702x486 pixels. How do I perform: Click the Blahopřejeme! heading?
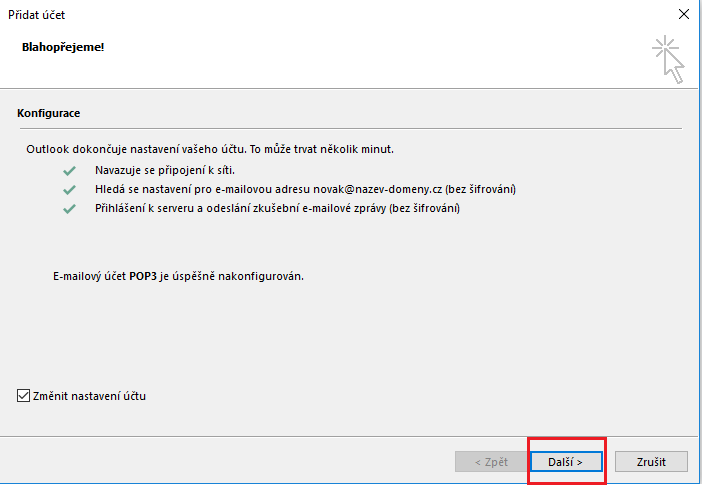(62, 47)
